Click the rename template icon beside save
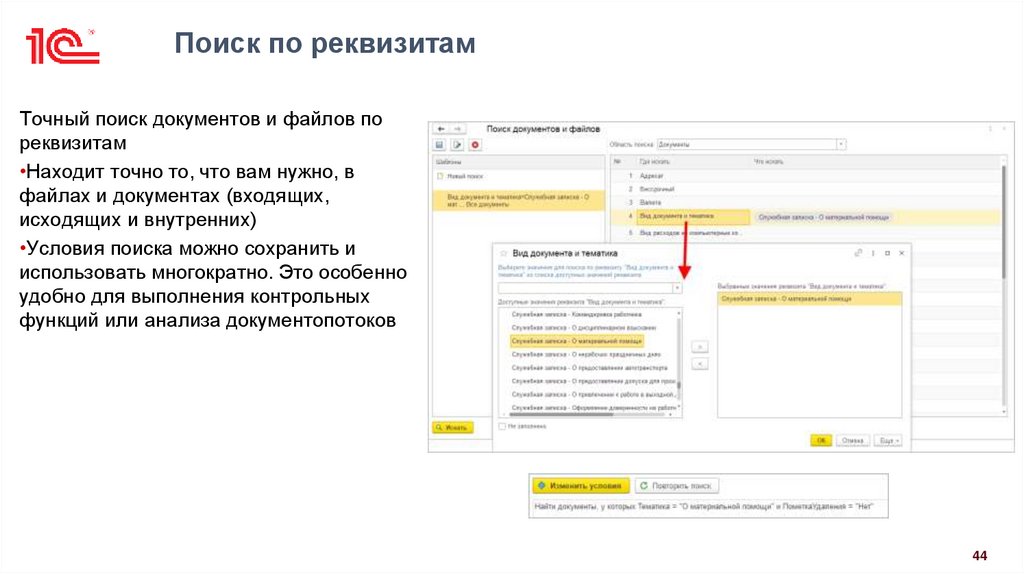Screen dimensions: 1024x574 click(457, 145)
